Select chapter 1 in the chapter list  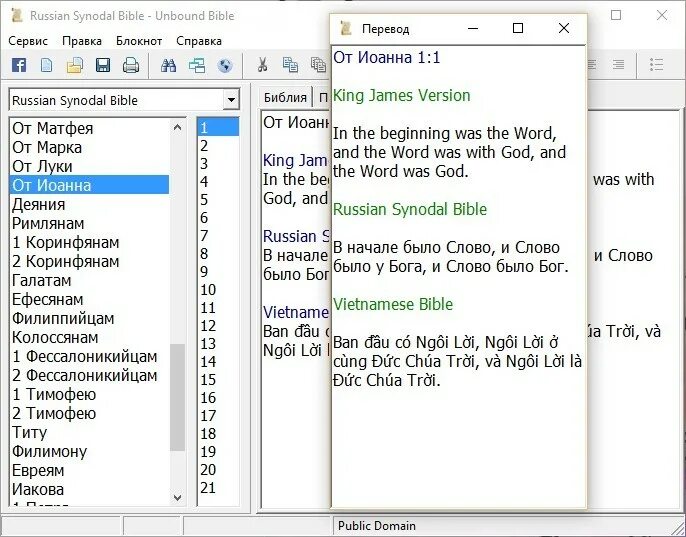[x=218, y=127]
